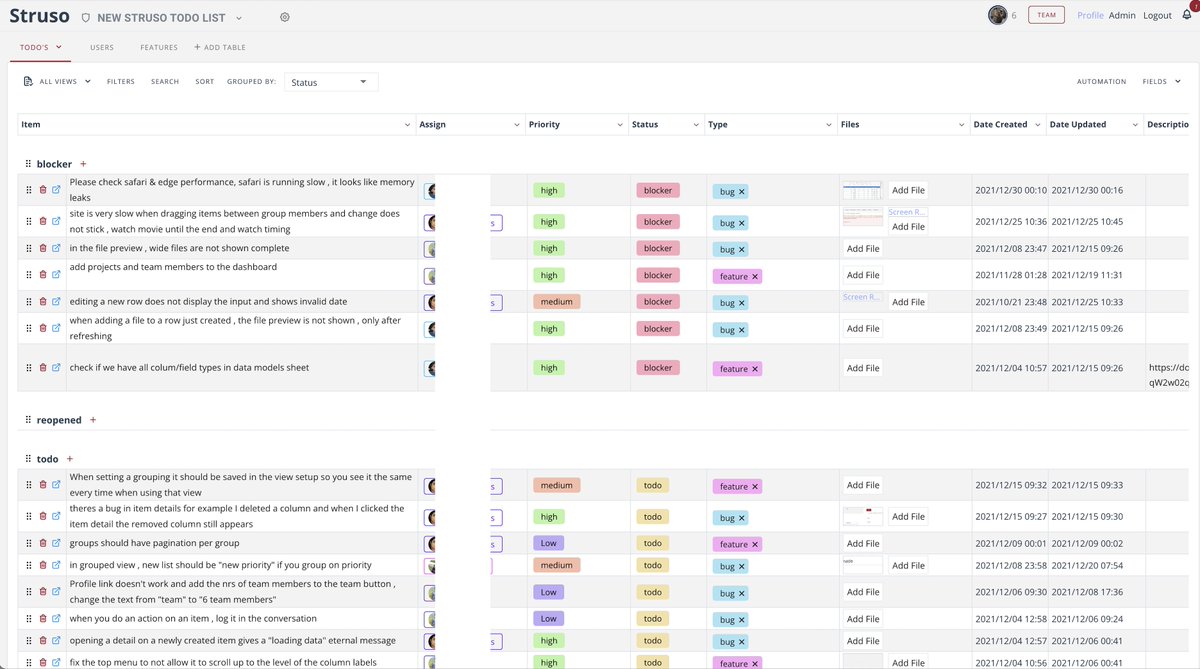Viewport: 1200px width, 669px height.
Task: Click the Struso logo
Action: tap(40, 16)
